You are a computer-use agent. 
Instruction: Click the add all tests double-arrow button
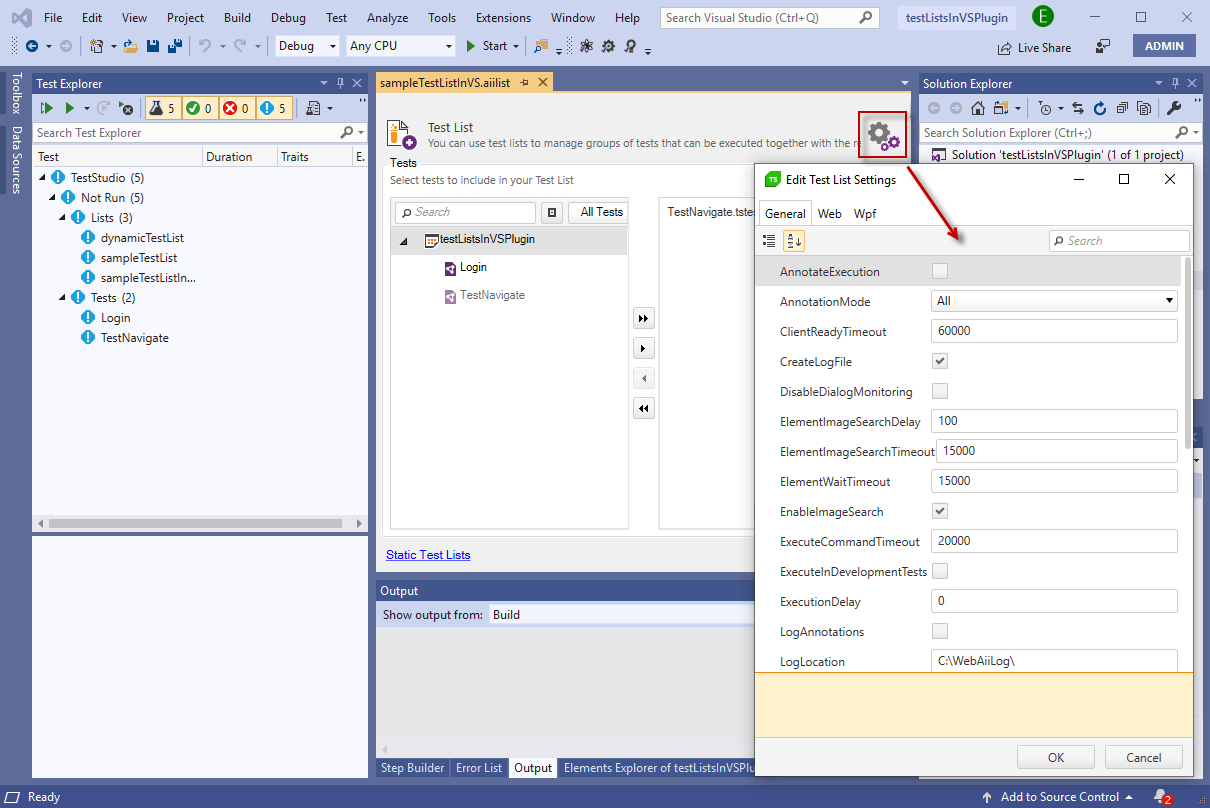click(644, 319)
